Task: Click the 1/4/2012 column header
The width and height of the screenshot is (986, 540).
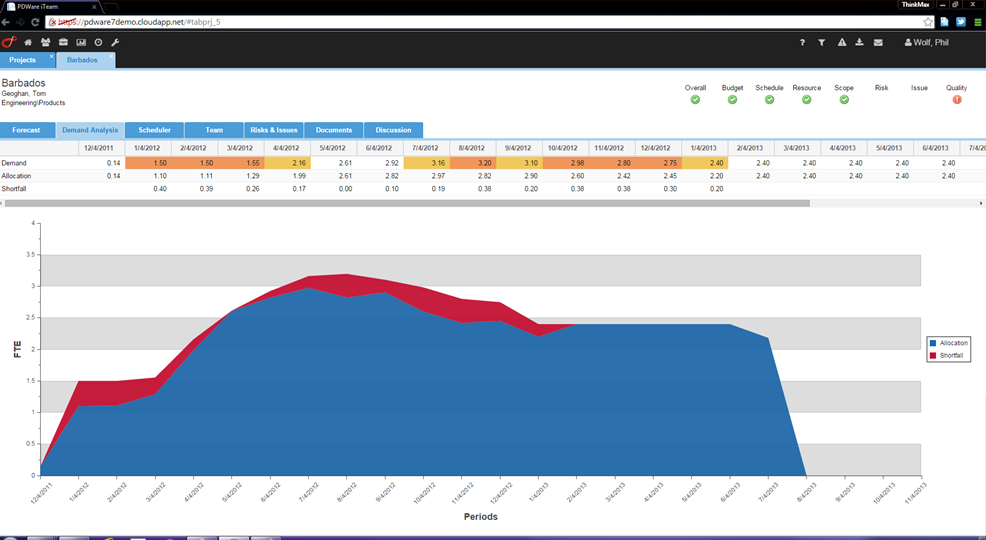Action: [148, 148]
